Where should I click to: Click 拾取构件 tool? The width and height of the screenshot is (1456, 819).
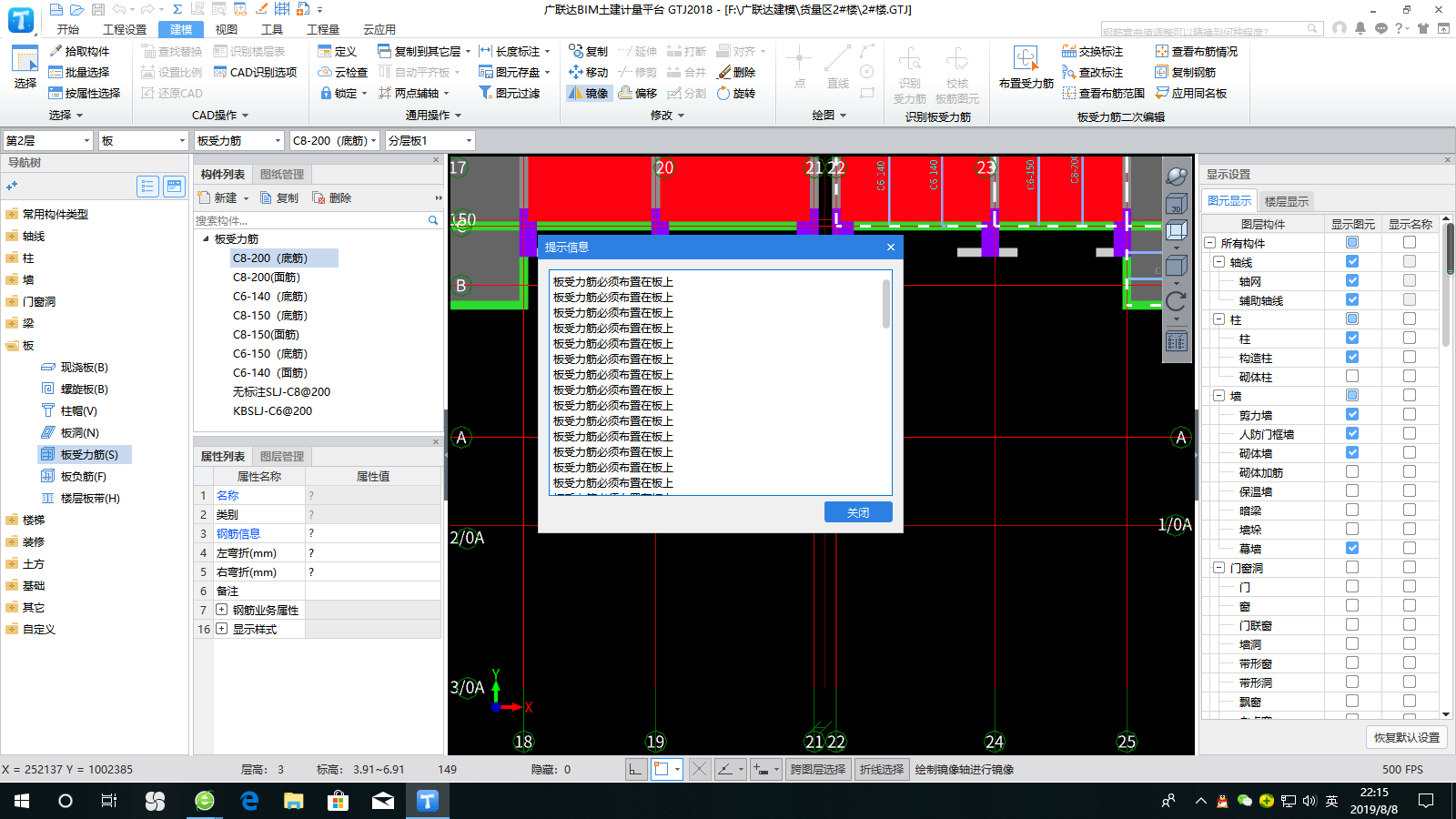point(79,51)
